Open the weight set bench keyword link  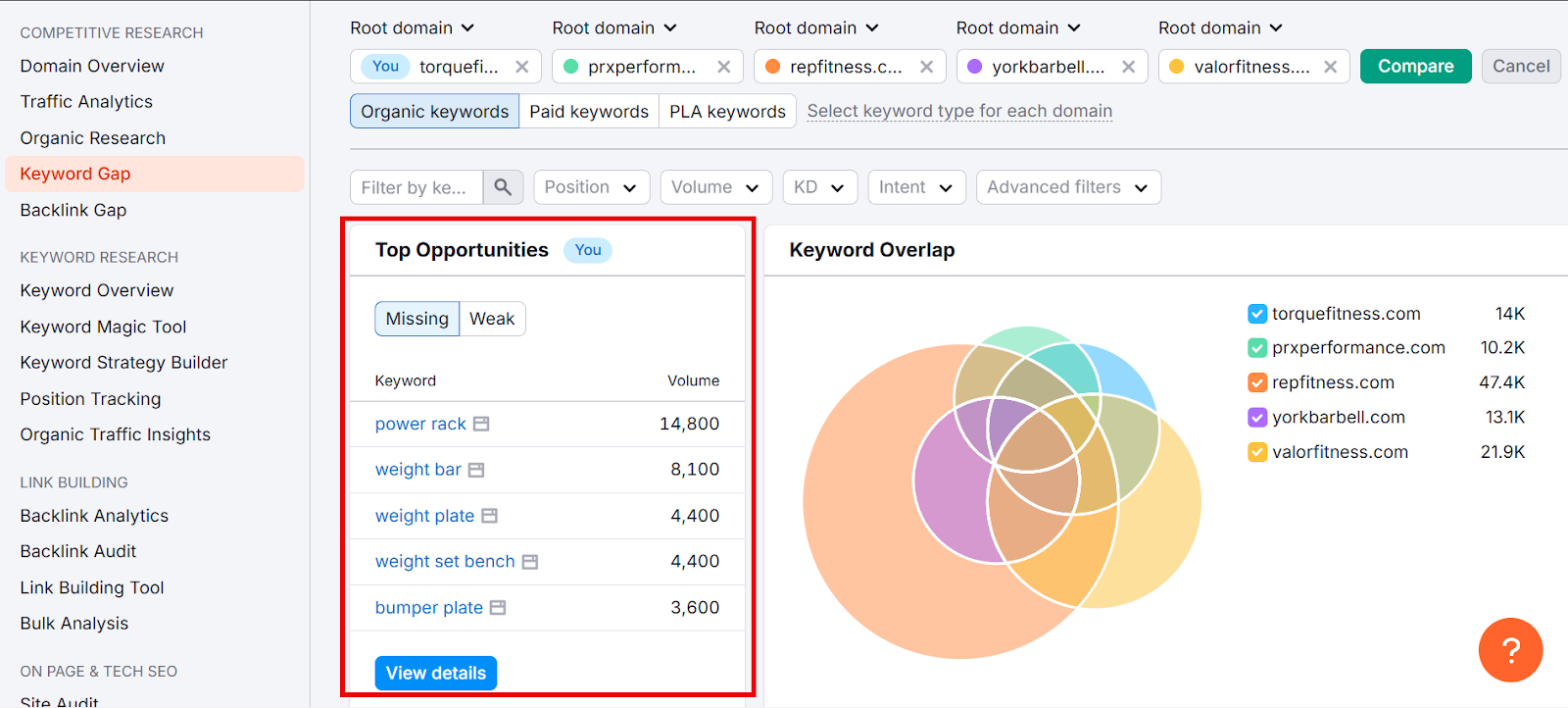pyautogui.click(x=445, y=562)
